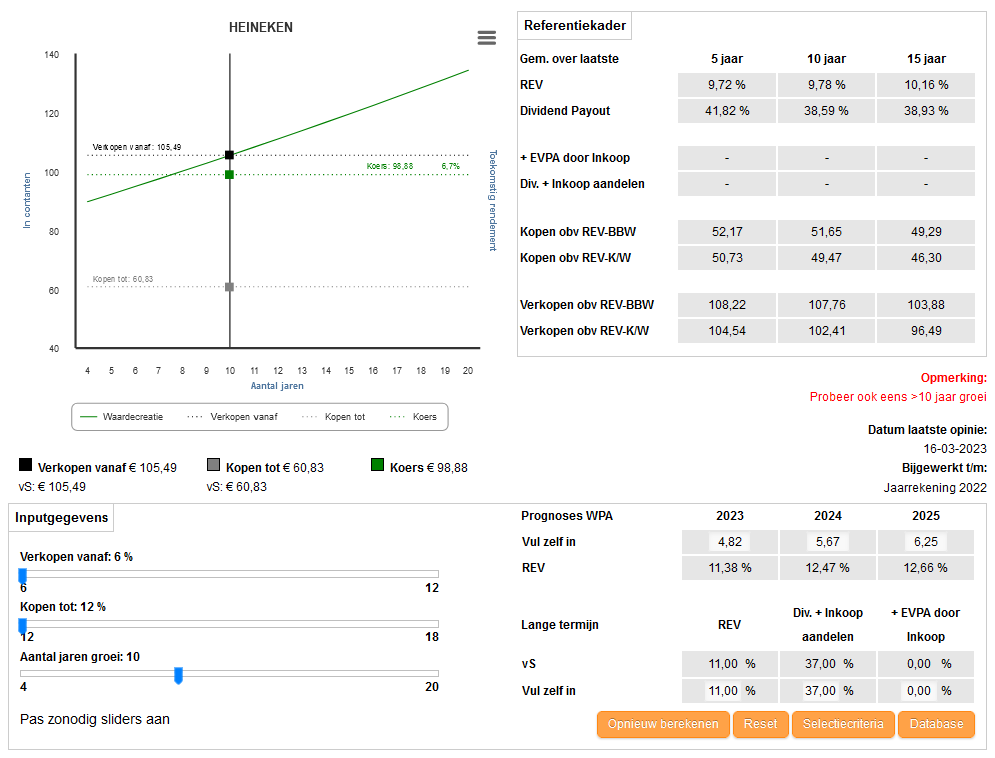This screenshot has width=995, height=758.
Task: Toggle Waardecreatie series in chart legend
Action: [x=122, y=417]
